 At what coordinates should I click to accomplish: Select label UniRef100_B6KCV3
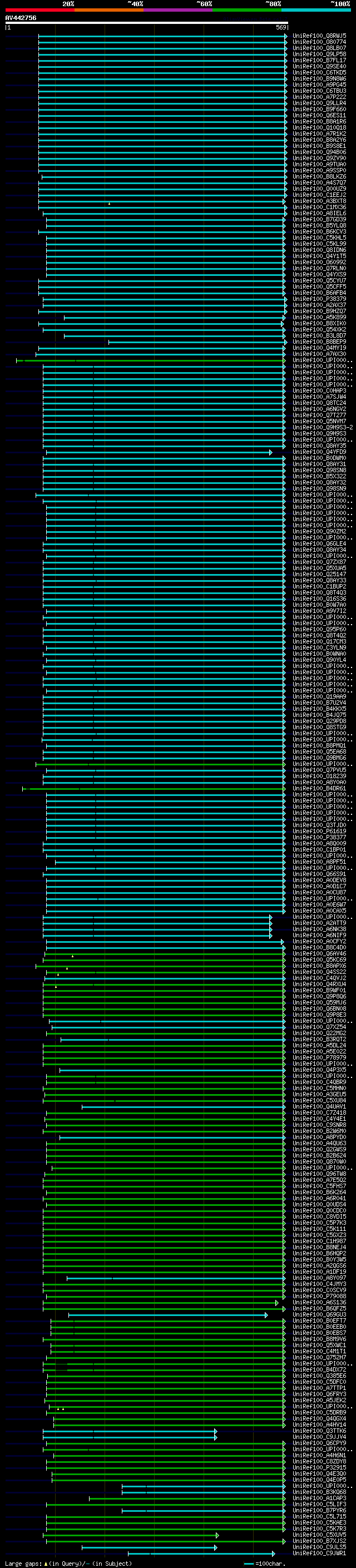(319, 231)
